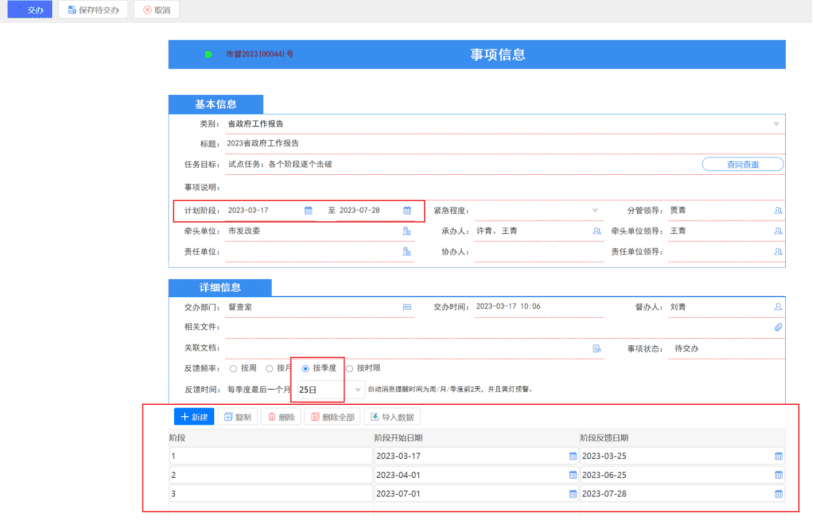Click the 基本信息 section tab

click(216, 104)
